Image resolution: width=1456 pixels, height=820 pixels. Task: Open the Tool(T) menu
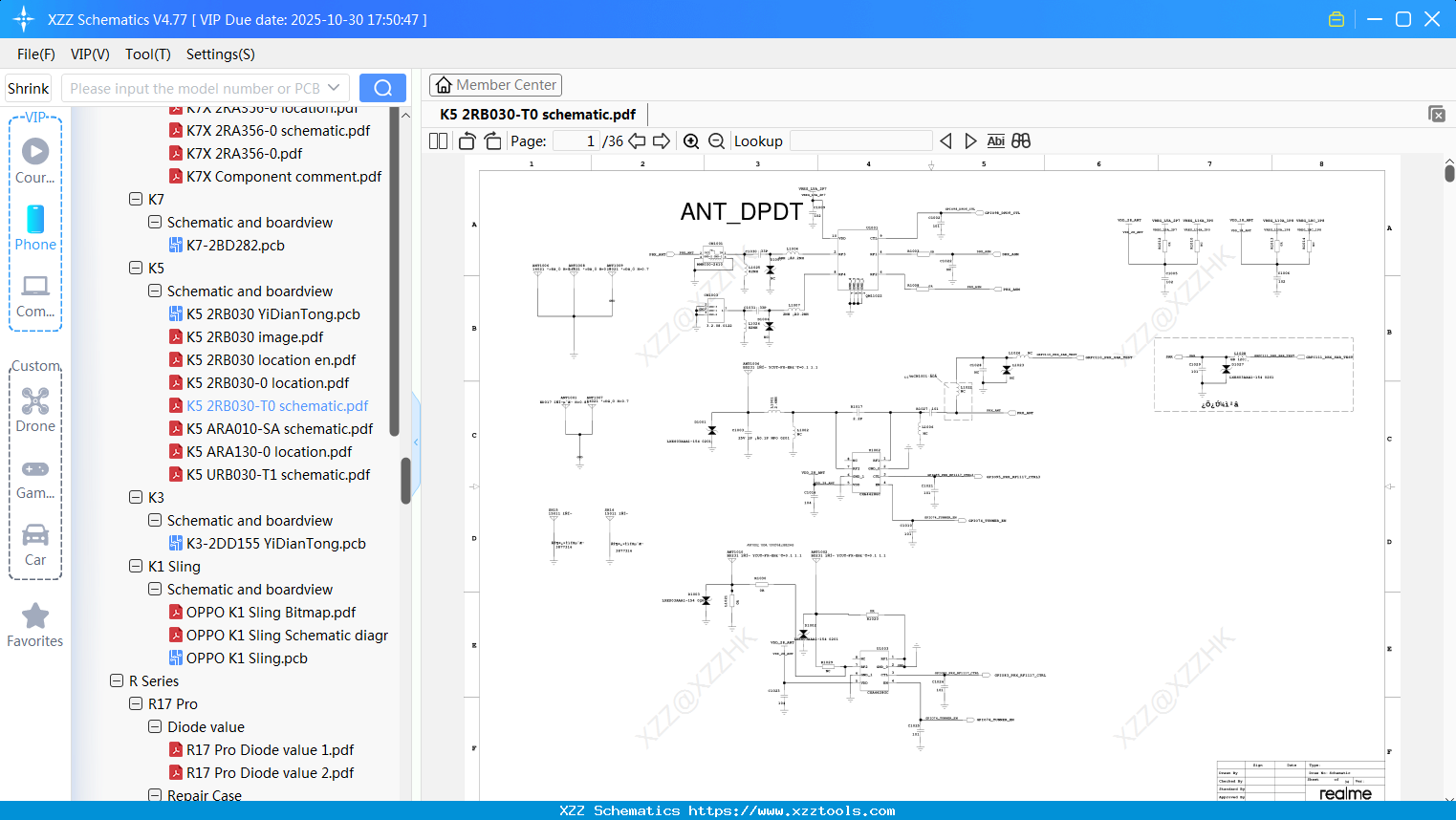(147, 54)
